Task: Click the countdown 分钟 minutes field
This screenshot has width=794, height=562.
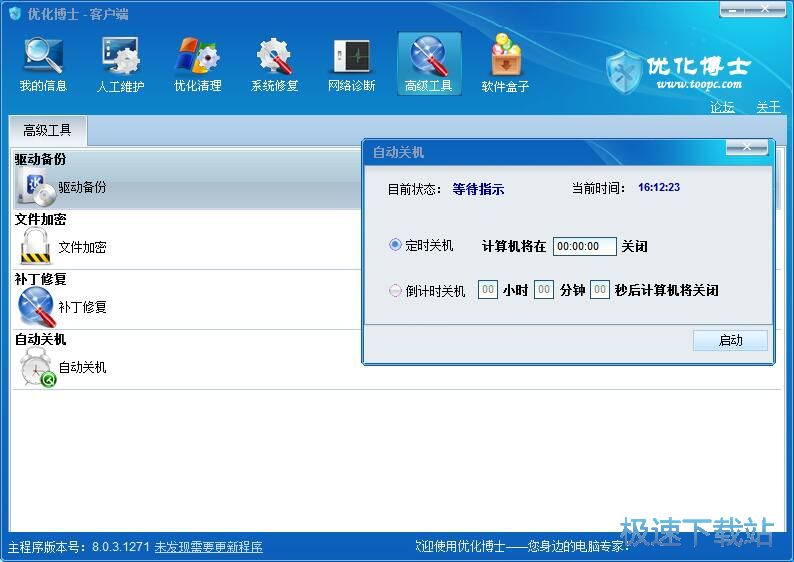Action: click(544, 290)
